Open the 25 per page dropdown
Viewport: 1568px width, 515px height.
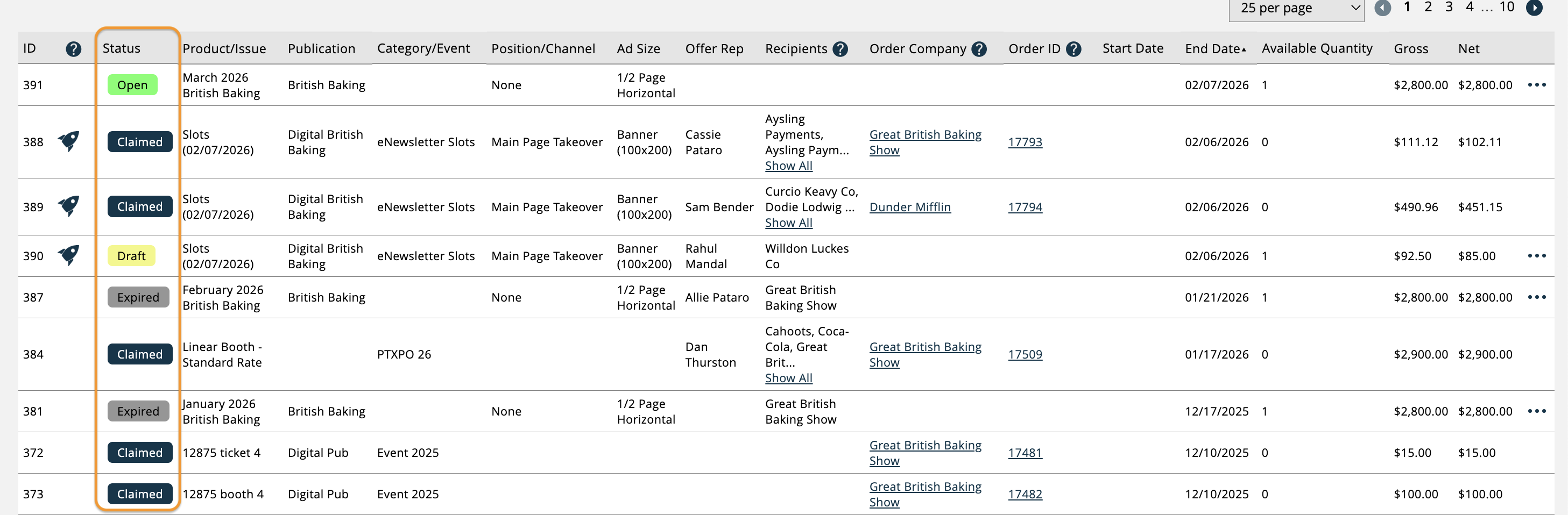click(1296, 9)
